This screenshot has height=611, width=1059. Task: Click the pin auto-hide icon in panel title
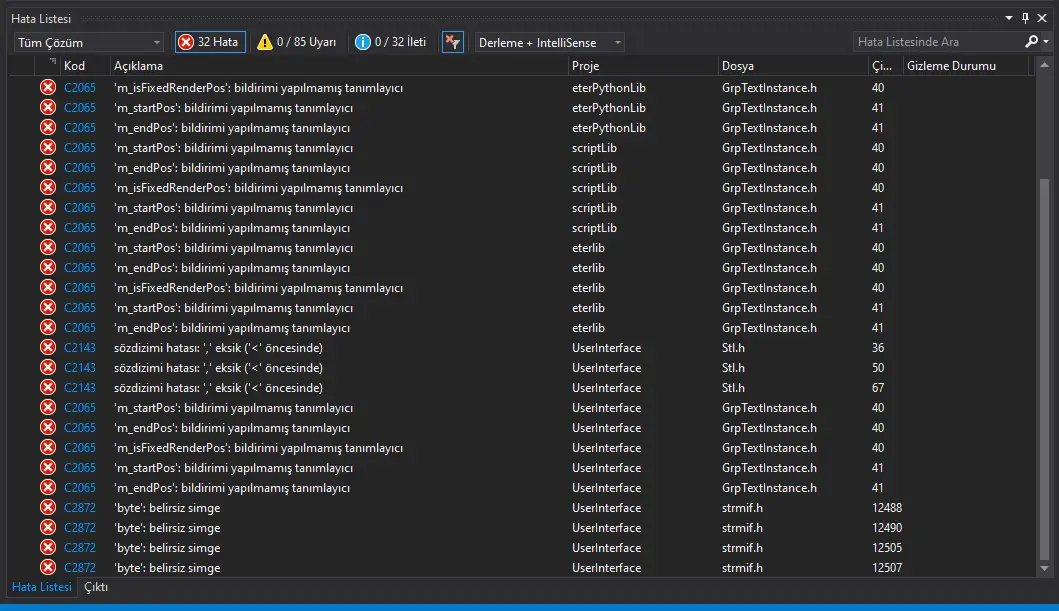1025,19
